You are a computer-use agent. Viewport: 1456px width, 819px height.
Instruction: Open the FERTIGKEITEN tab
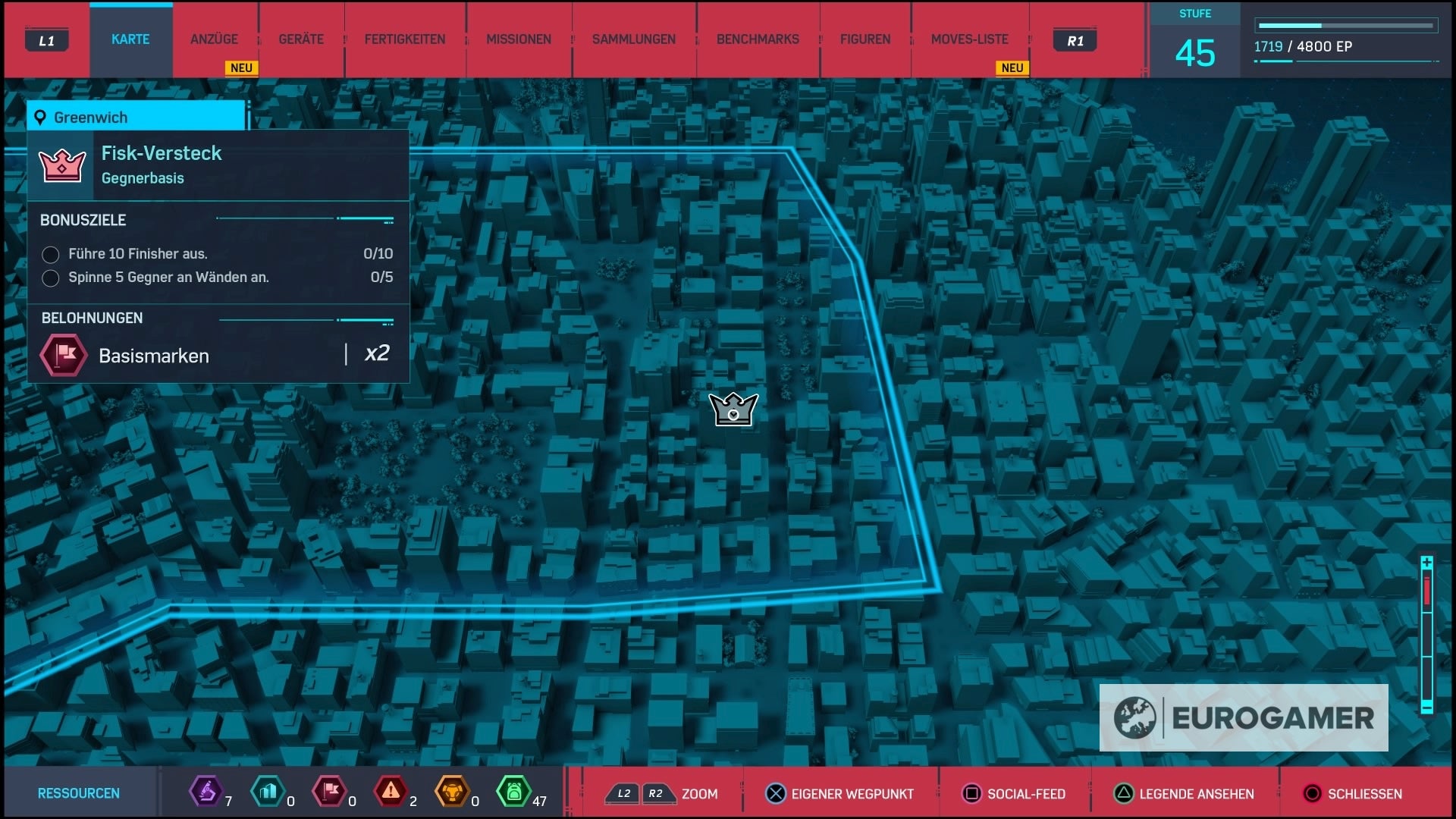point(405,39)
